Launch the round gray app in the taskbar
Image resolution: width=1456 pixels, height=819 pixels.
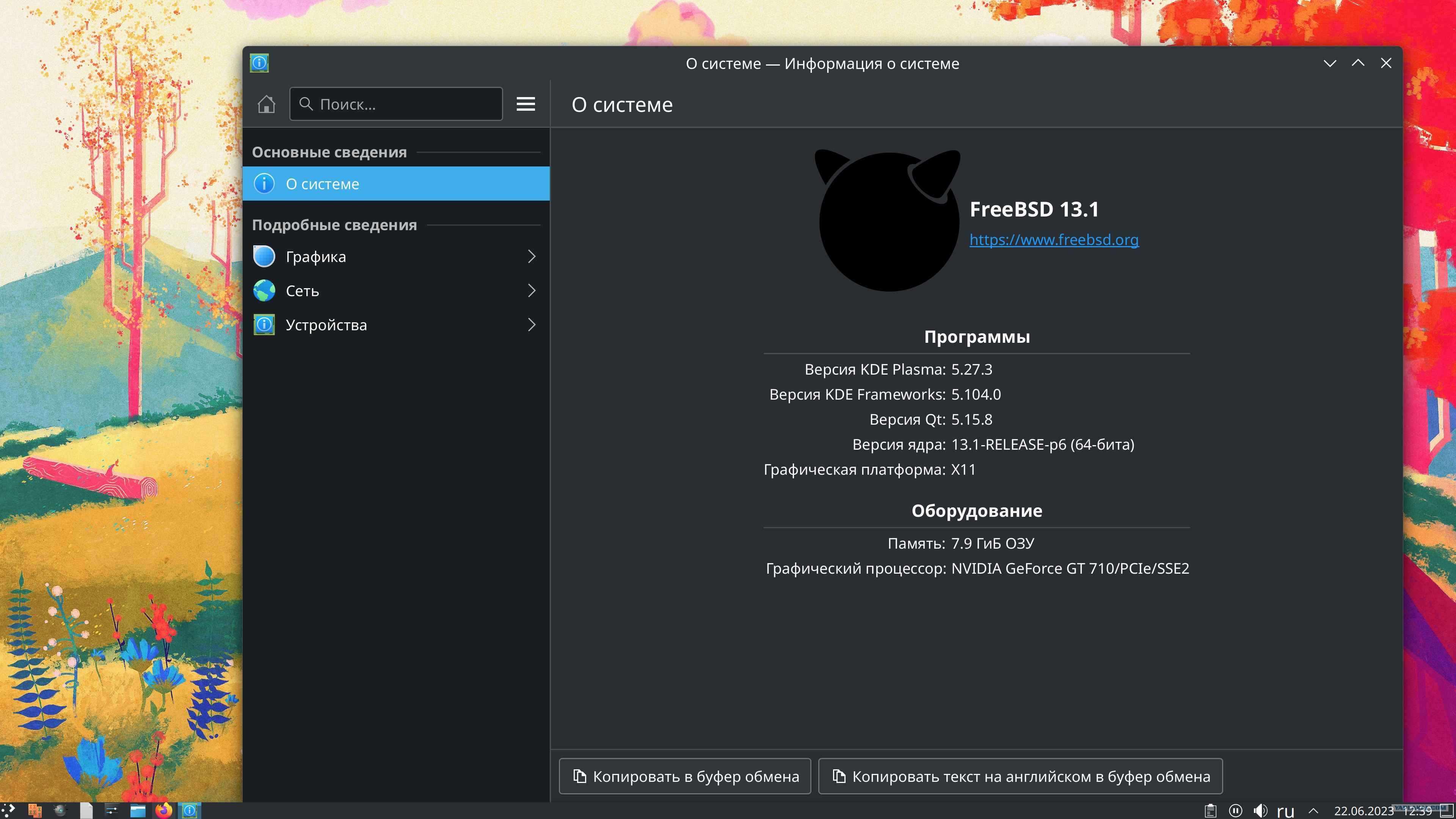[x=60, y=811]
